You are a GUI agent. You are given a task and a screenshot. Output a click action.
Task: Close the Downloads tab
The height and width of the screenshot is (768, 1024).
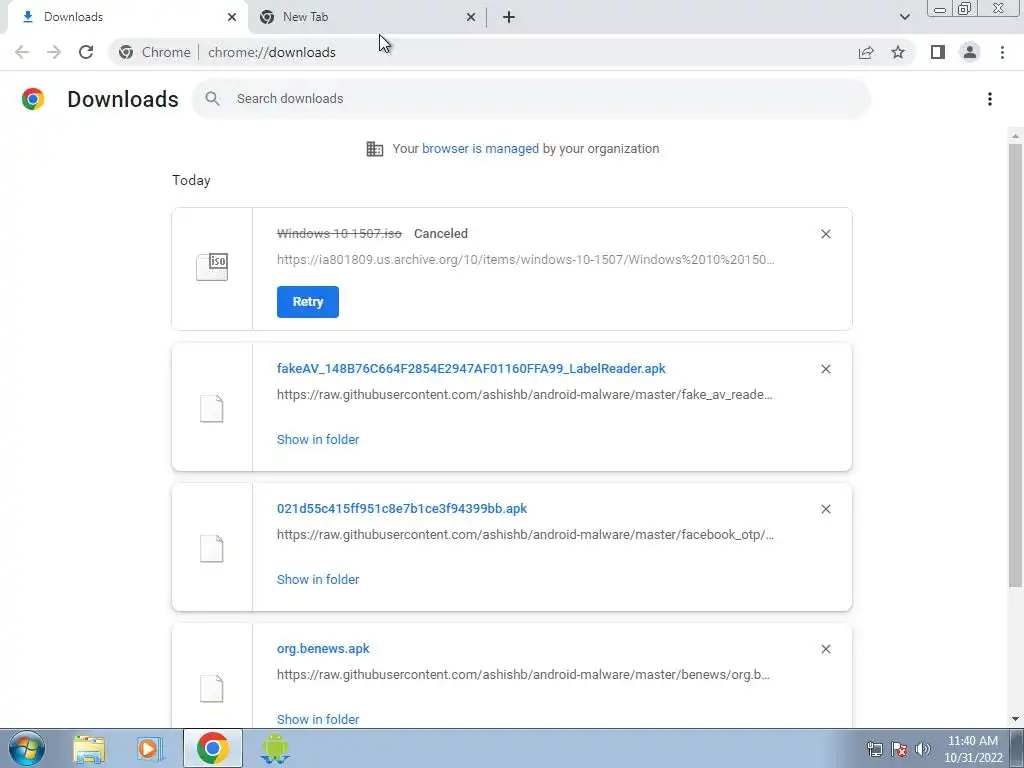coord(232,17)
